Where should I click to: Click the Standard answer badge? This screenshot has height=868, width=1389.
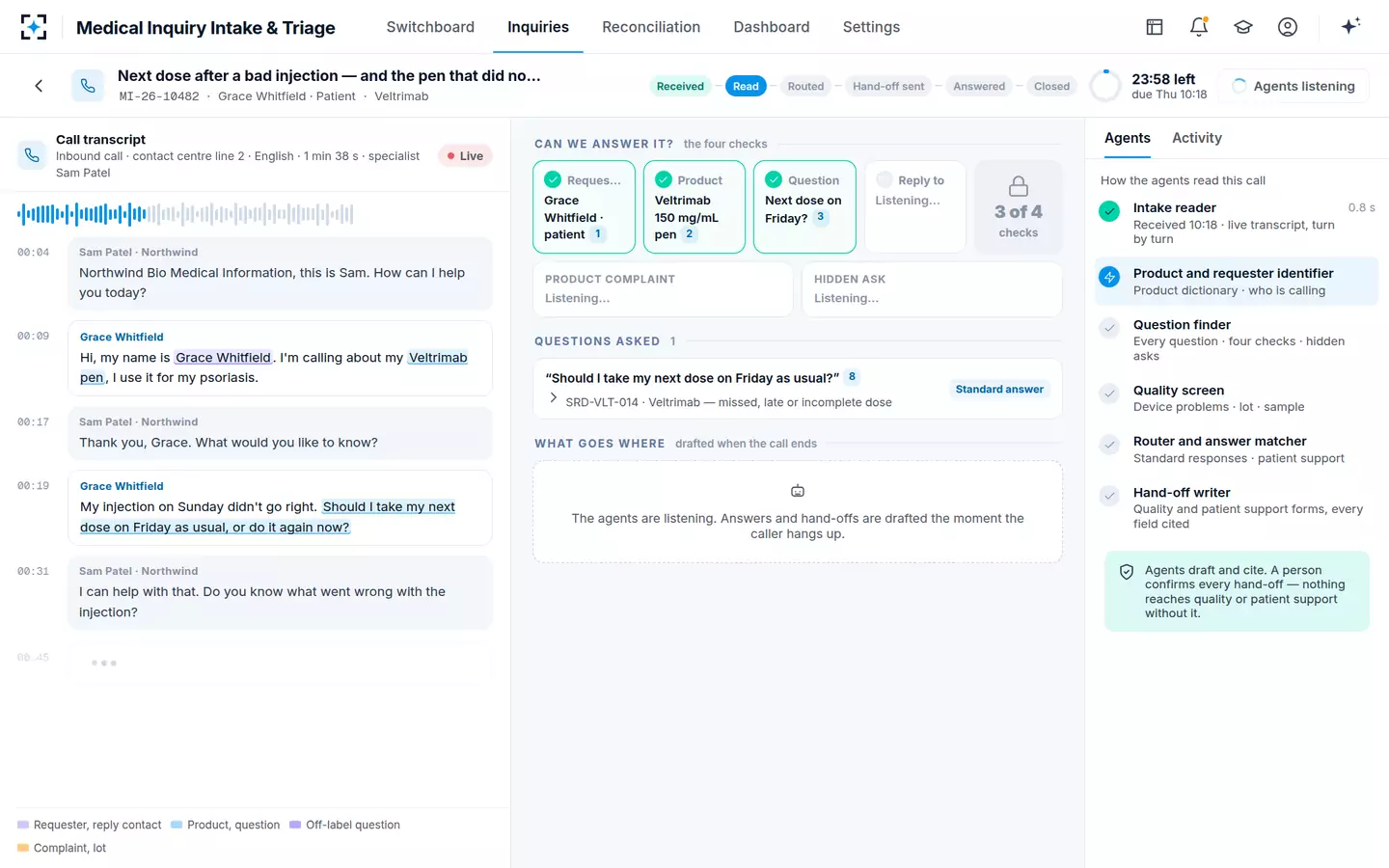tap(999, 389)
